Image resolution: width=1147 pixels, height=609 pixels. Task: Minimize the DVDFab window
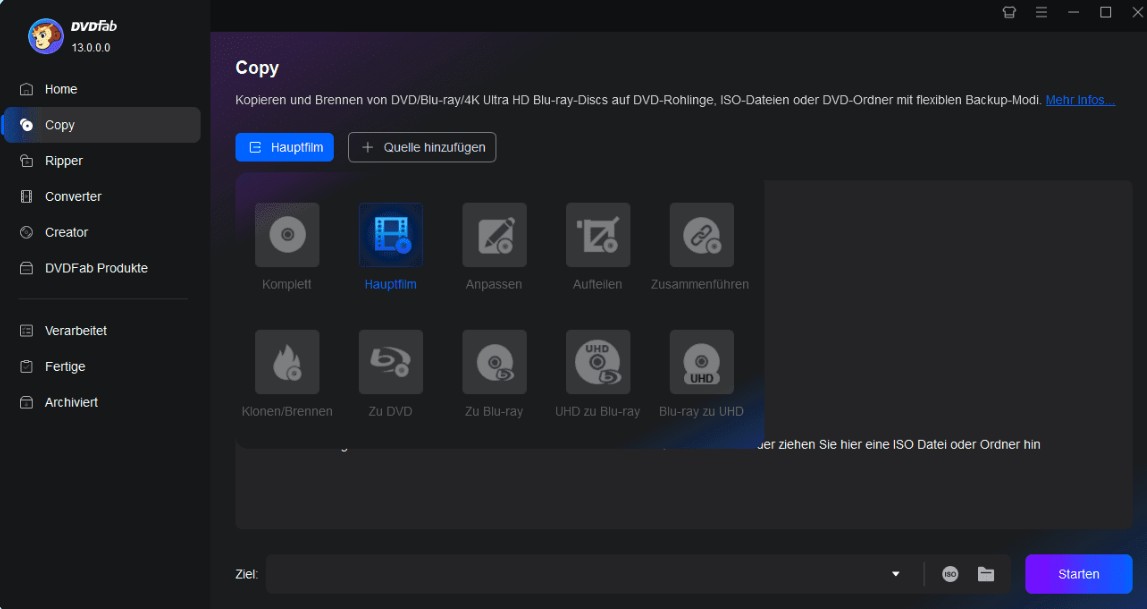1073,12
